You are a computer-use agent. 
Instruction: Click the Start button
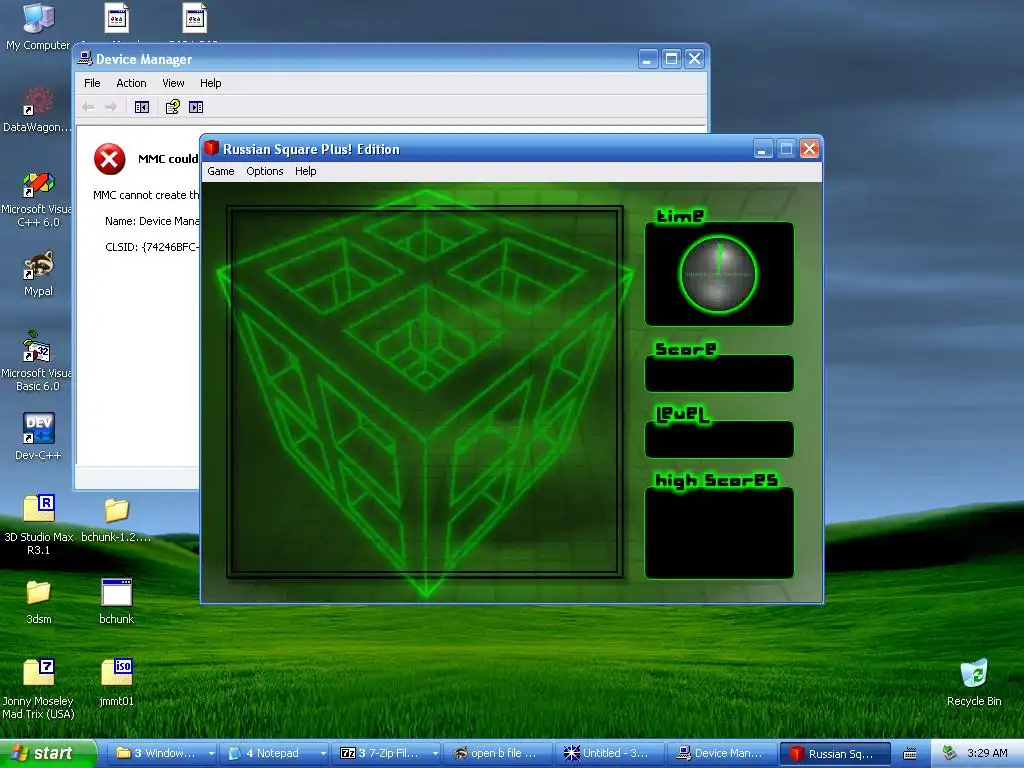click(47, 754)
